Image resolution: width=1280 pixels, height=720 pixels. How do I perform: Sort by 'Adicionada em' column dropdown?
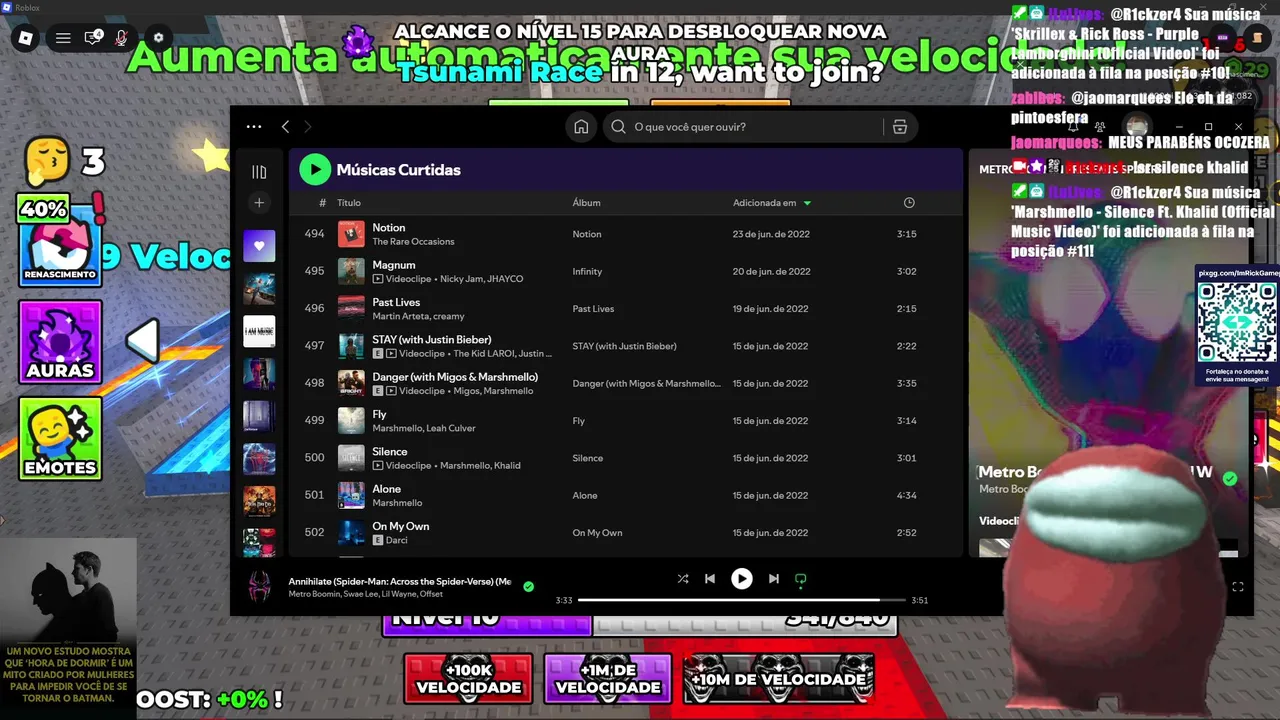coord(772,203)
